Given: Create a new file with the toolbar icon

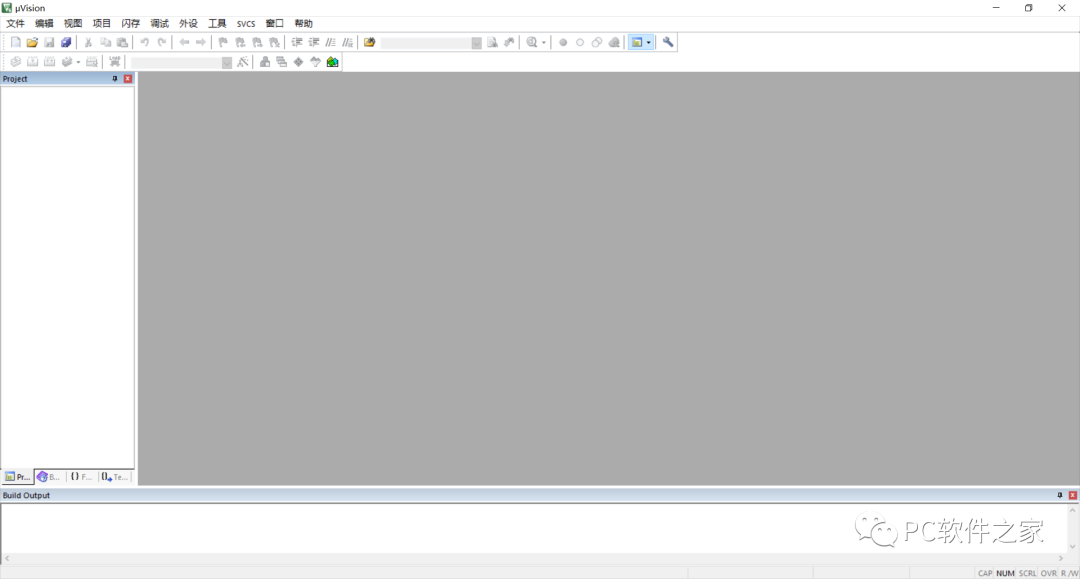Looking at the screenshot, I should pyautogui.click(x=15, y=42).
